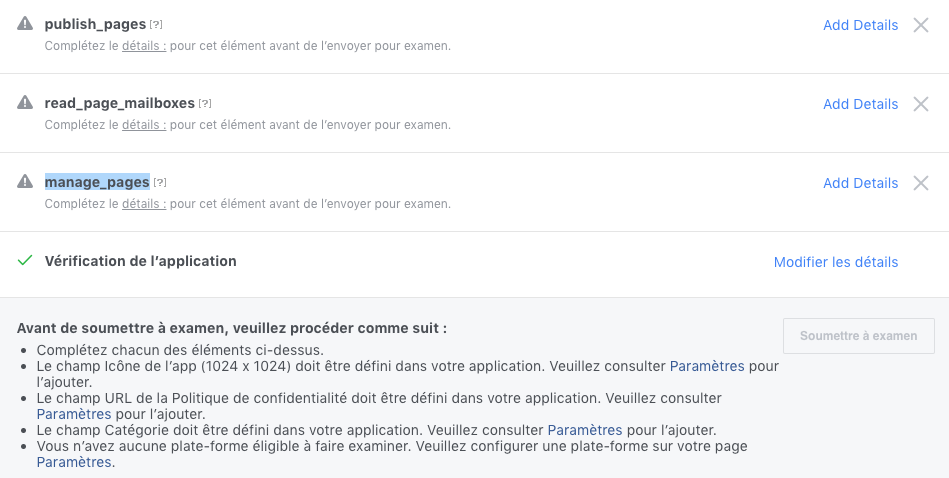
Task: Open [?] help tooltip for manage_pages
Action: click(160, 182)
